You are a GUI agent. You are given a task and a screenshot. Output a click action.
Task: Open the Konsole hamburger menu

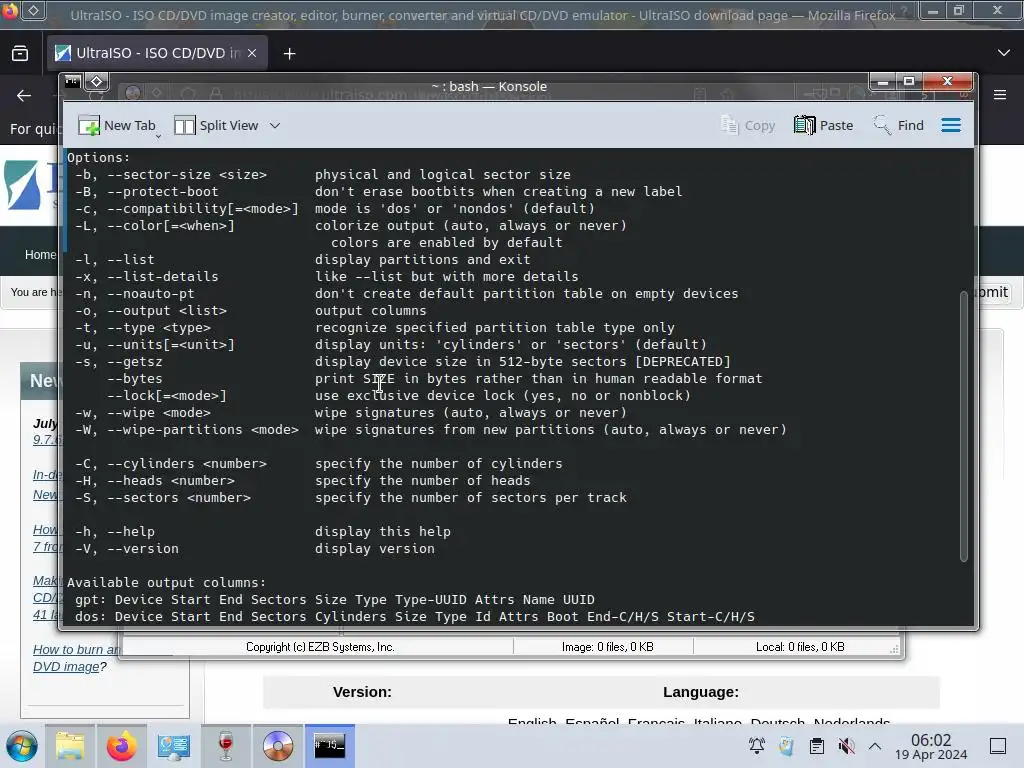pos(951,125)
